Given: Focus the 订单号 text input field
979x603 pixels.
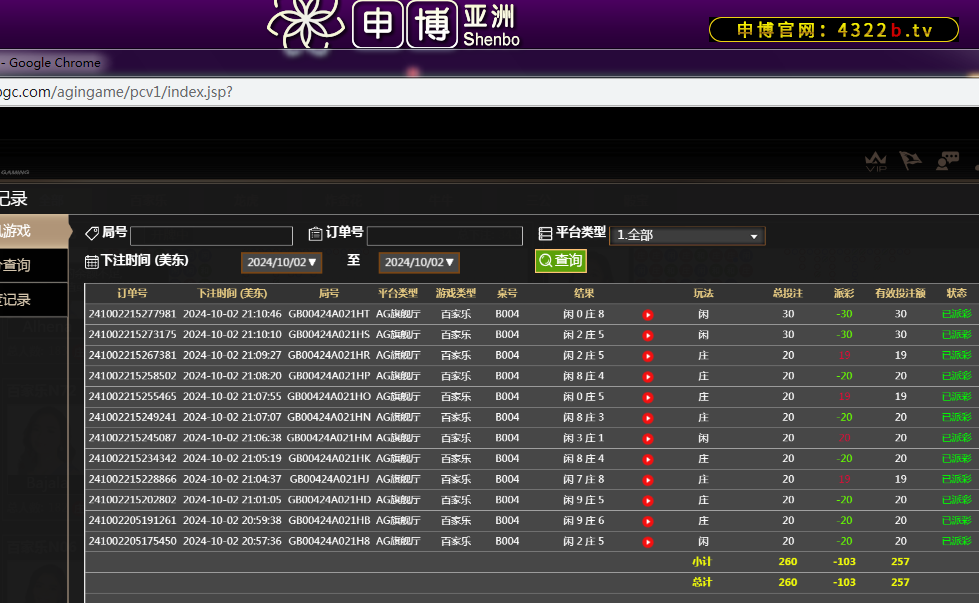Looking at the screenshot, I should pyautogui.click(x=444, y=236).
